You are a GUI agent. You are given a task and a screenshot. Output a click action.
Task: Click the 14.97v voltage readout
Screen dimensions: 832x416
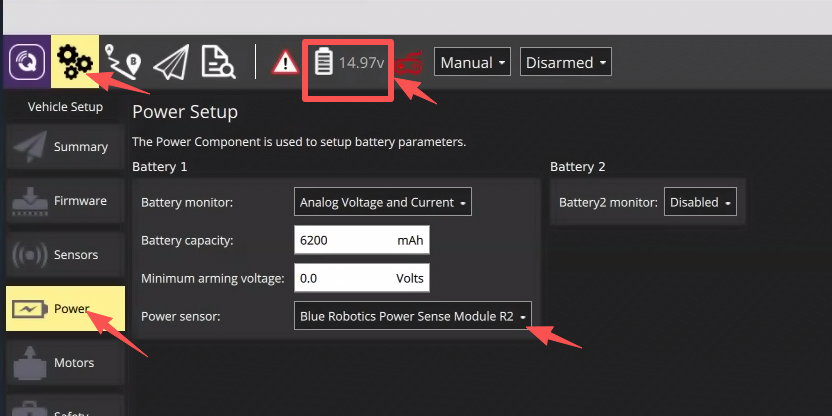tap(361, 62)
